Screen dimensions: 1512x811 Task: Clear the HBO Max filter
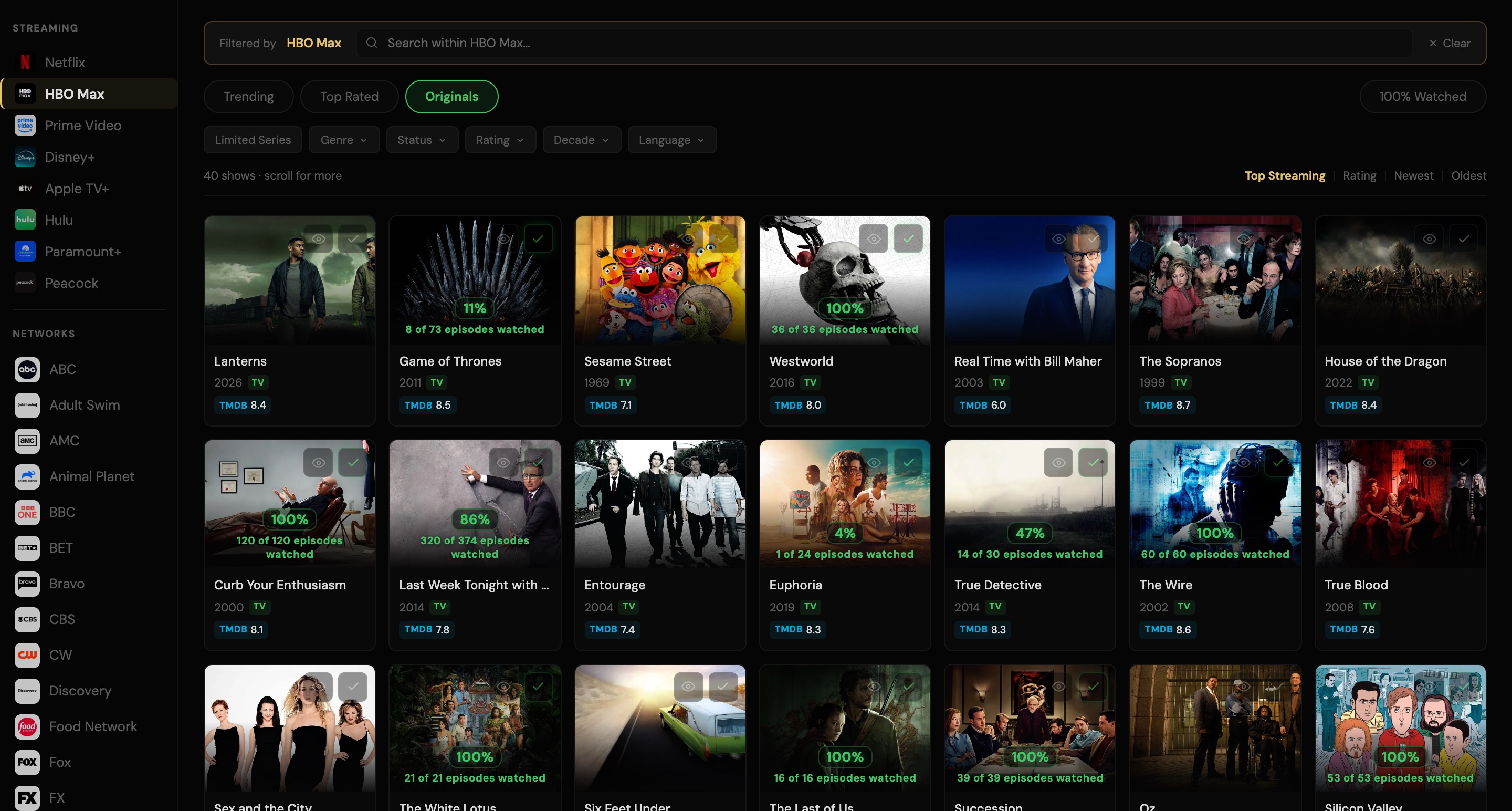tap(1450, 43)
